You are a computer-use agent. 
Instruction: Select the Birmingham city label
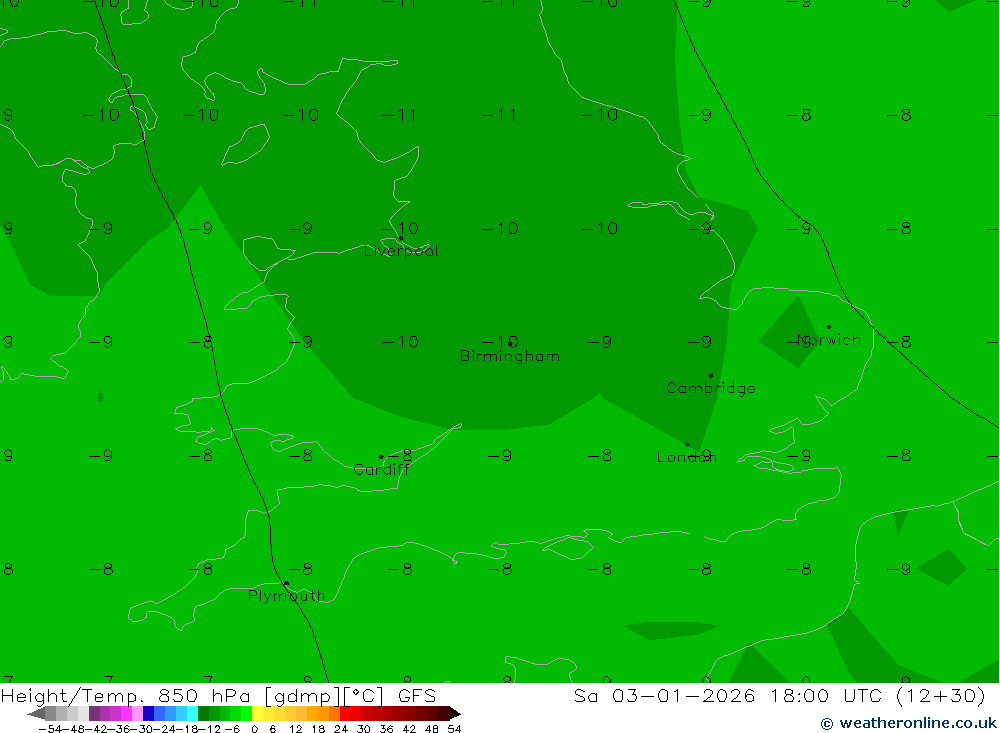tap(510, 356)
